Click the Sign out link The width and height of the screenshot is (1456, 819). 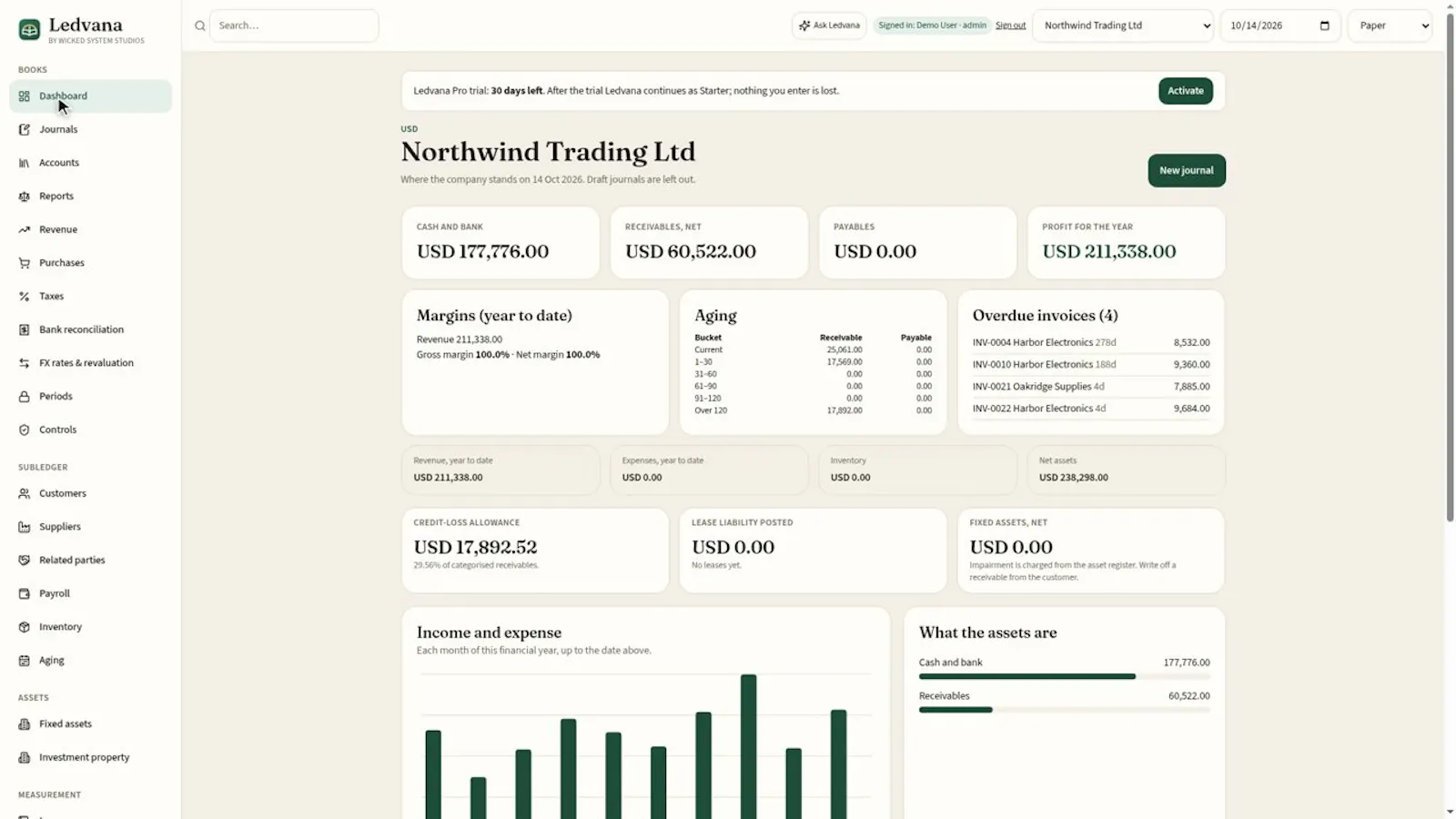(x=1010, y=25)
